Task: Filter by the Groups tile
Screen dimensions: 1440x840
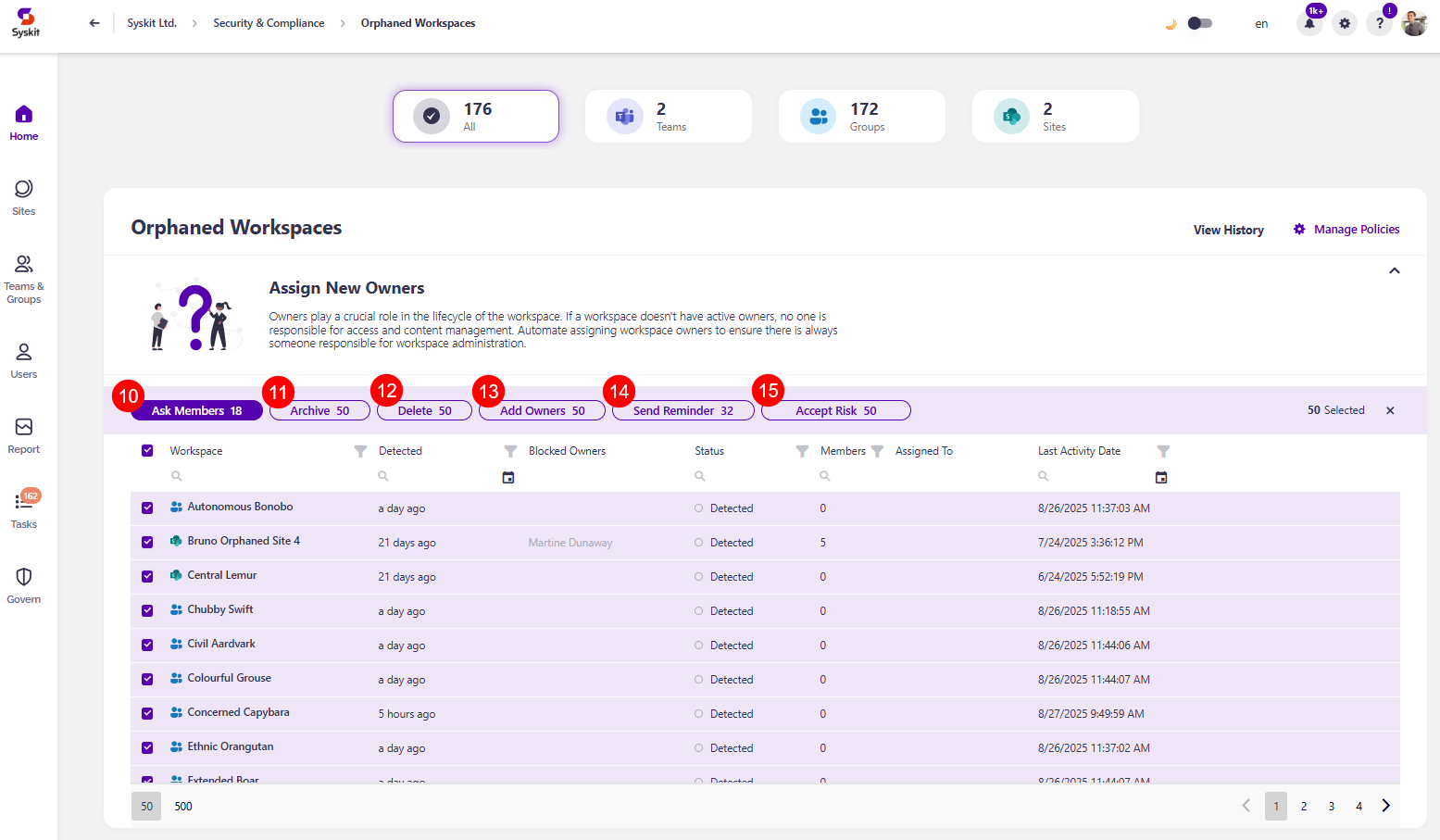Action: pyautogui.click(x=861, y=117)
